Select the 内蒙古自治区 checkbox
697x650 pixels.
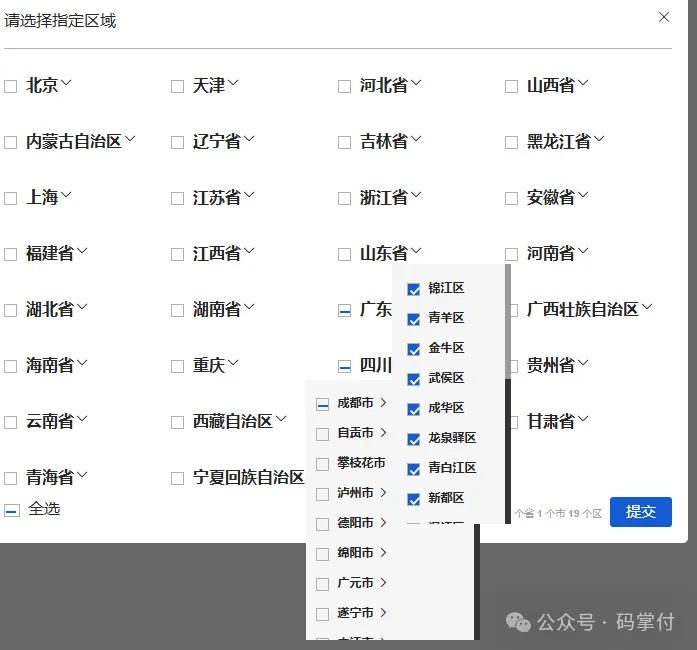[11, 142]
